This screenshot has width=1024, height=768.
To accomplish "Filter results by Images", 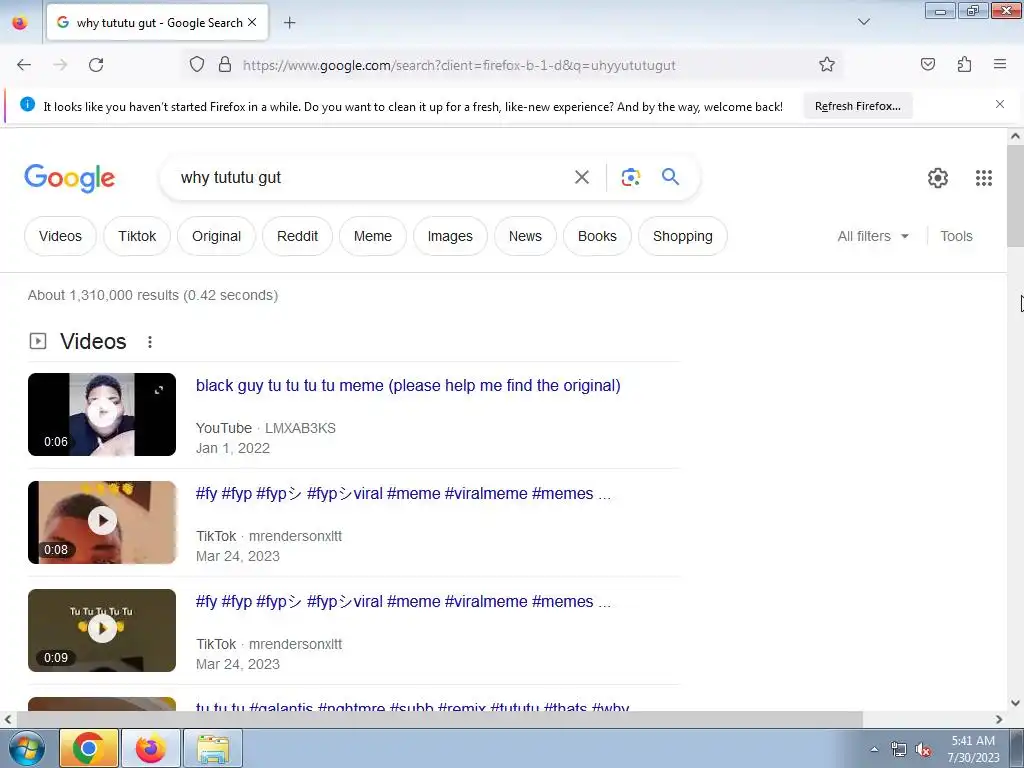I will pos(450,236).
